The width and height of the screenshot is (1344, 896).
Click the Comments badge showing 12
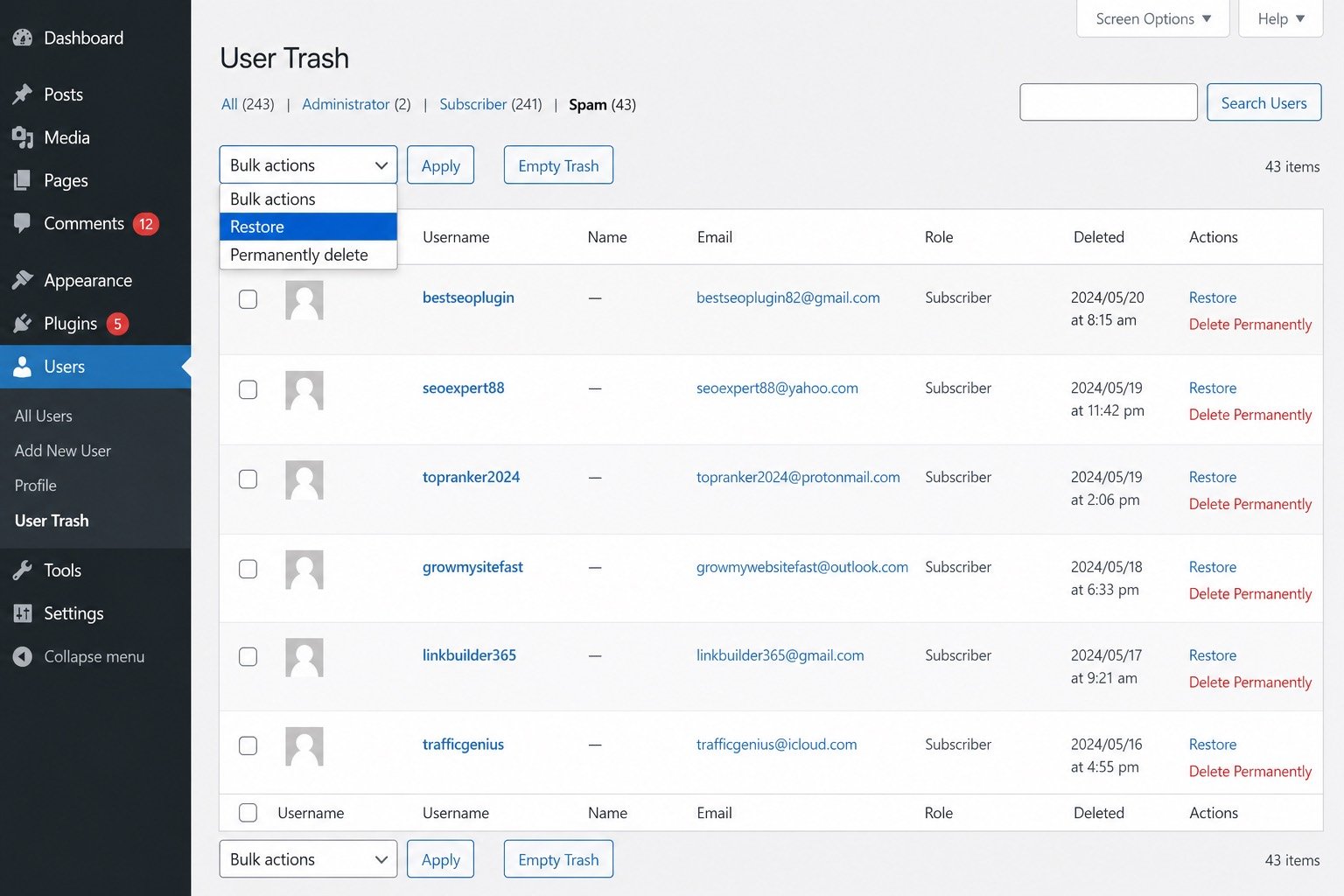tap(146, 224)
